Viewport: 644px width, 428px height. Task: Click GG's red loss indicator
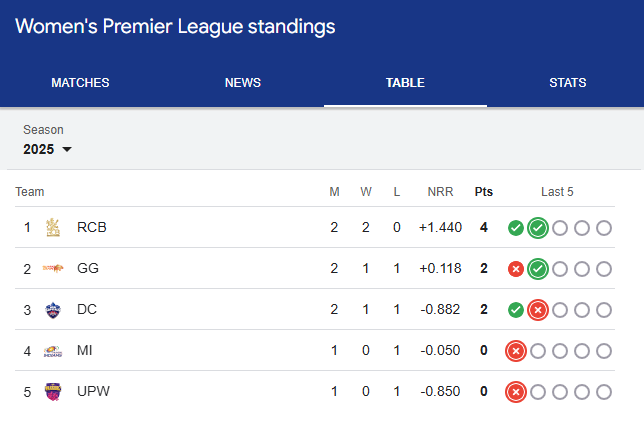[516, 269]
